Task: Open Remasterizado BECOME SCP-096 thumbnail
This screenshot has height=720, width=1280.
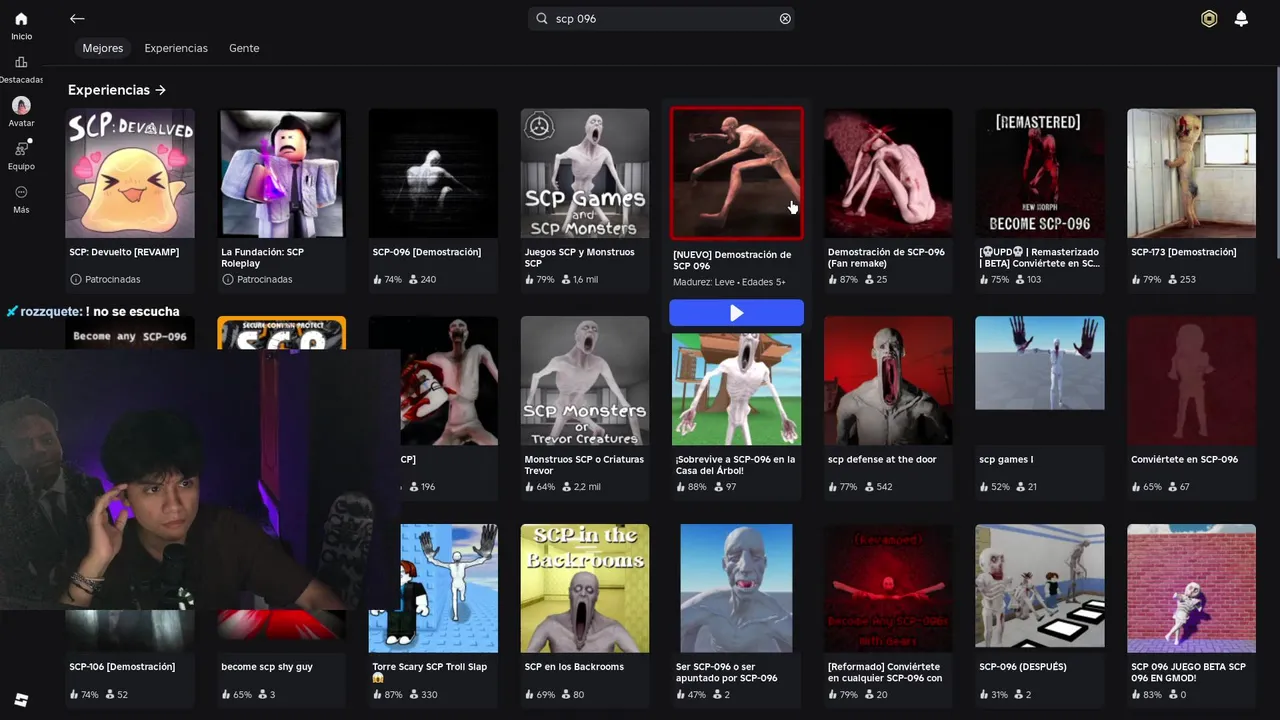Action: (1040, 173)
